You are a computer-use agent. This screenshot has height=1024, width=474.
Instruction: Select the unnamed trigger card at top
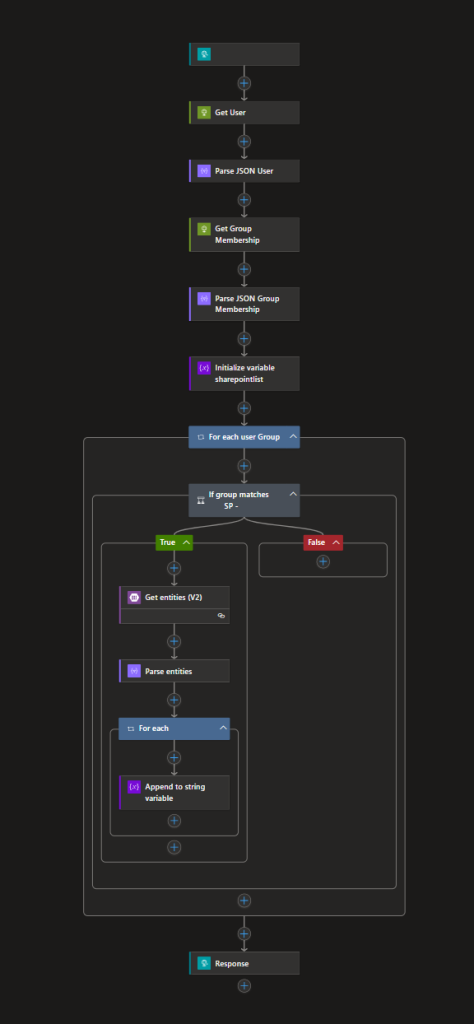point(244,54)
